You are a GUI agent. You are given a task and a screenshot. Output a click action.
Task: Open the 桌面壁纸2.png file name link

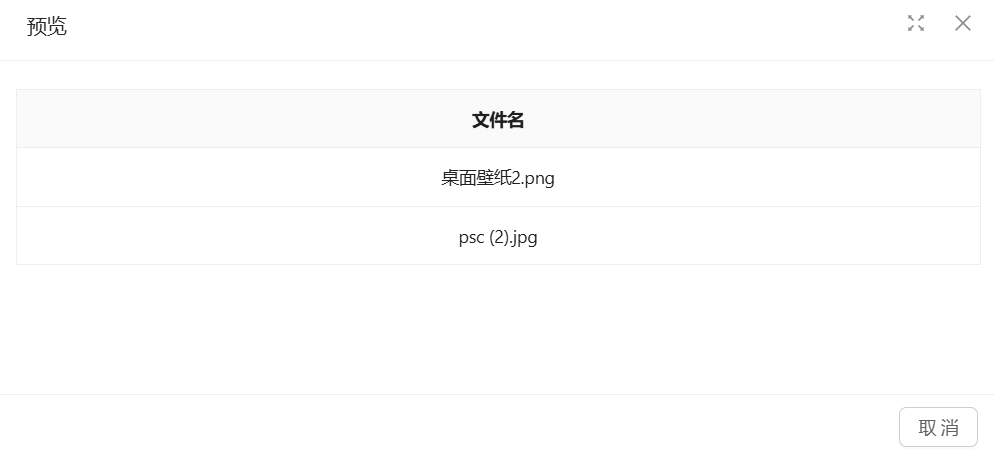(x=498, y=178)
